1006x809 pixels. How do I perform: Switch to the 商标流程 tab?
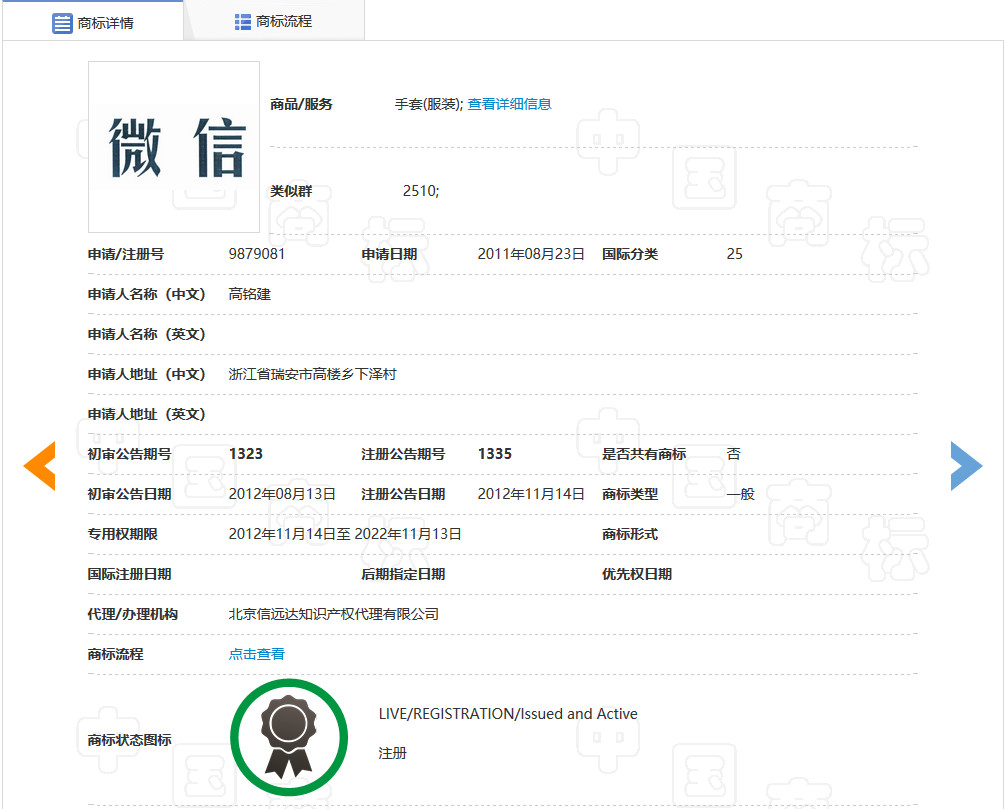pyautogui.click(x=274, y=21)
